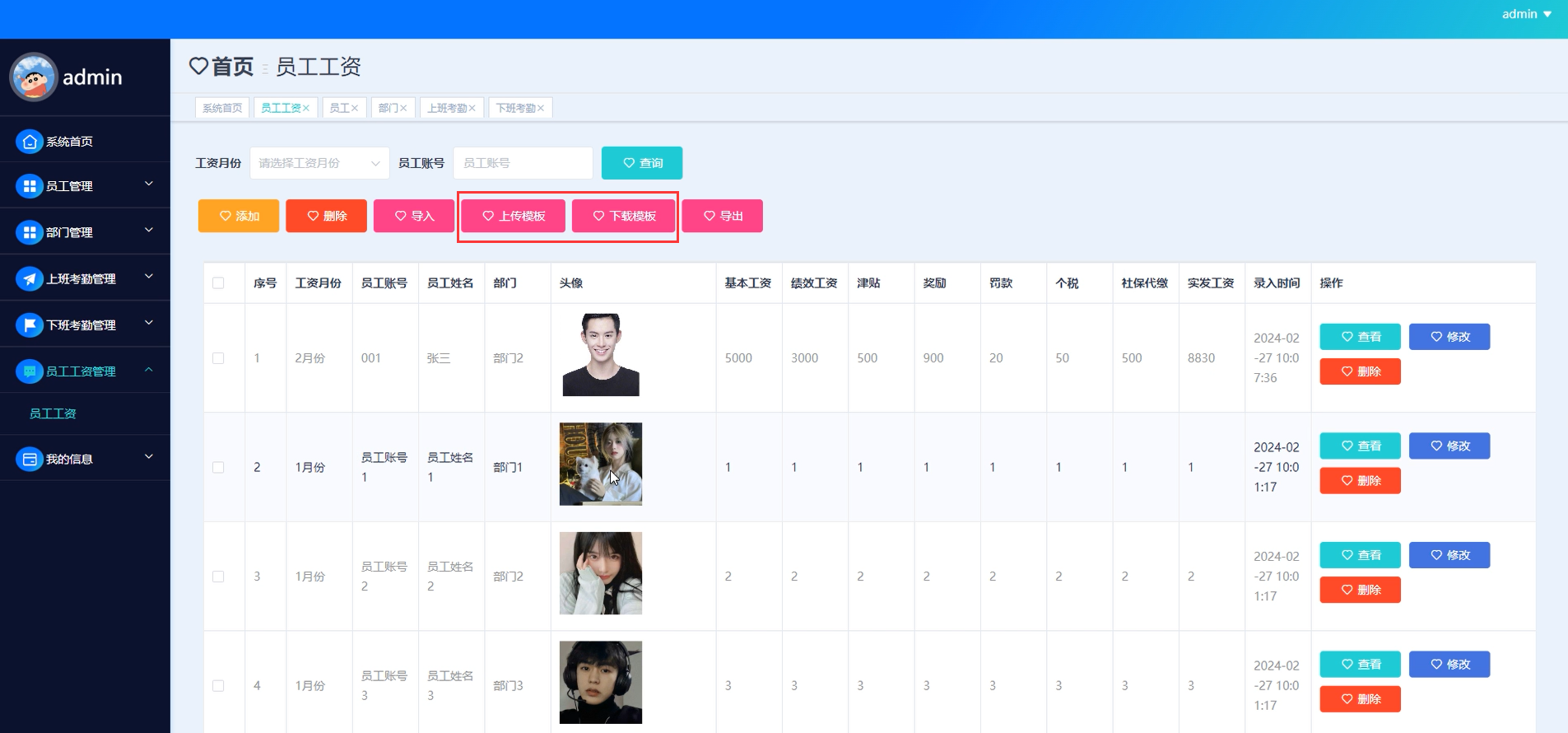Screen dimensions: 1568x733
Task: Switch to the 上班考勤 tab
Action: (447, 108)
